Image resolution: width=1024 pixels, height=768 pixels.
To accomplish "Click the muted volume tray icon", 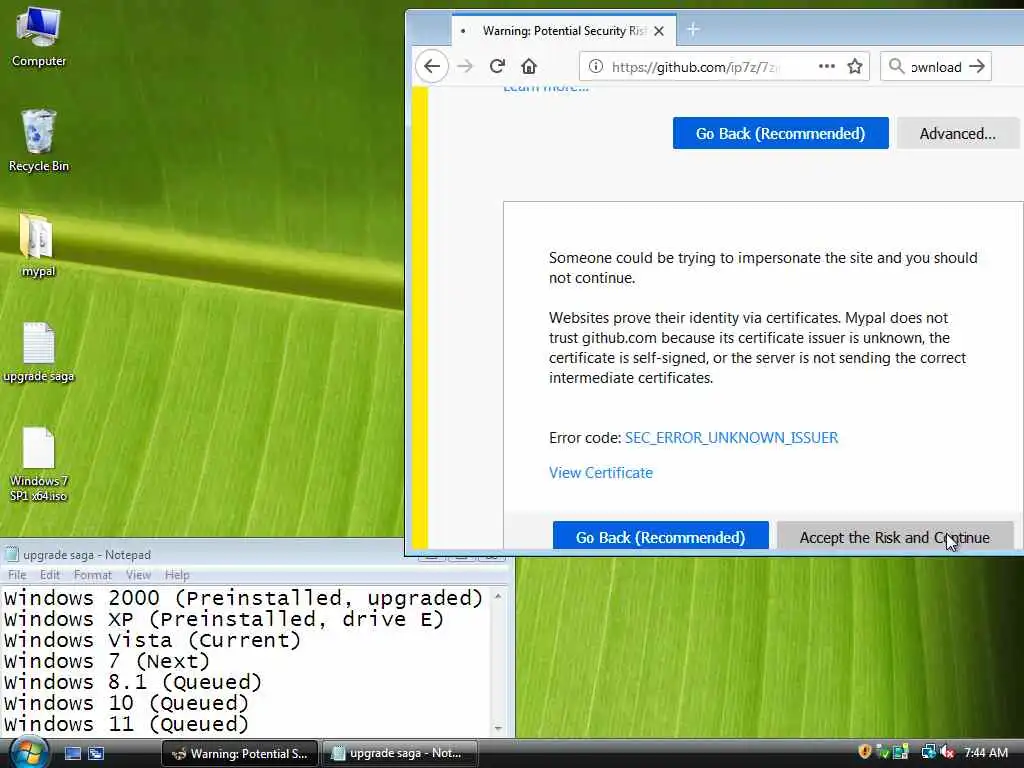I will tap(948, 752).
